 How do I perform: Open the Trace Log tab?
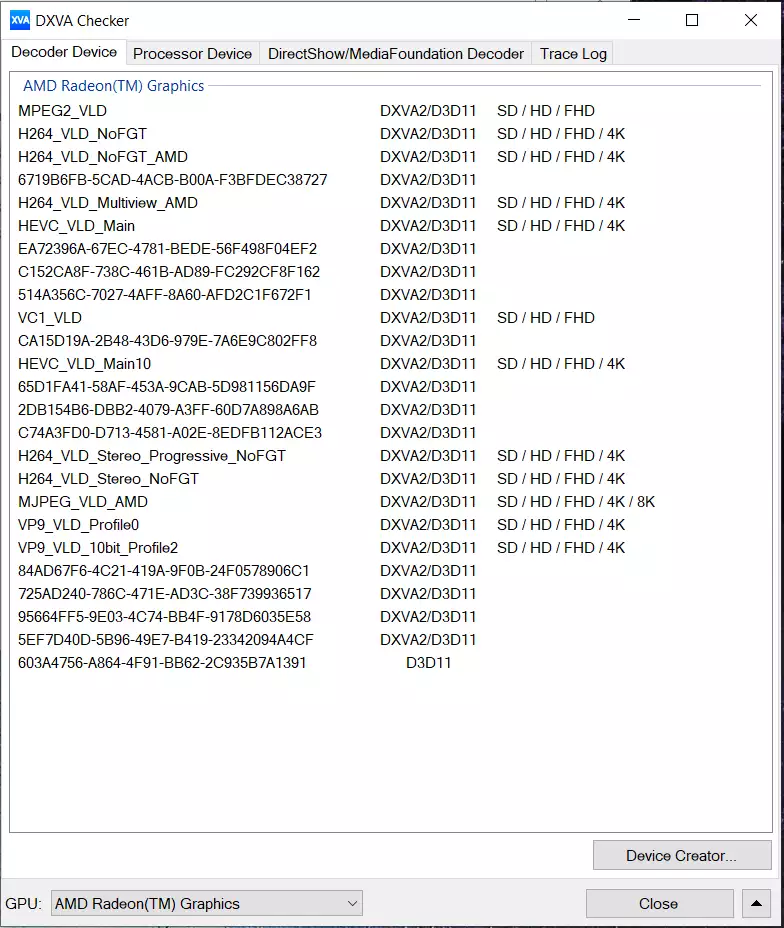click(573, 54)
